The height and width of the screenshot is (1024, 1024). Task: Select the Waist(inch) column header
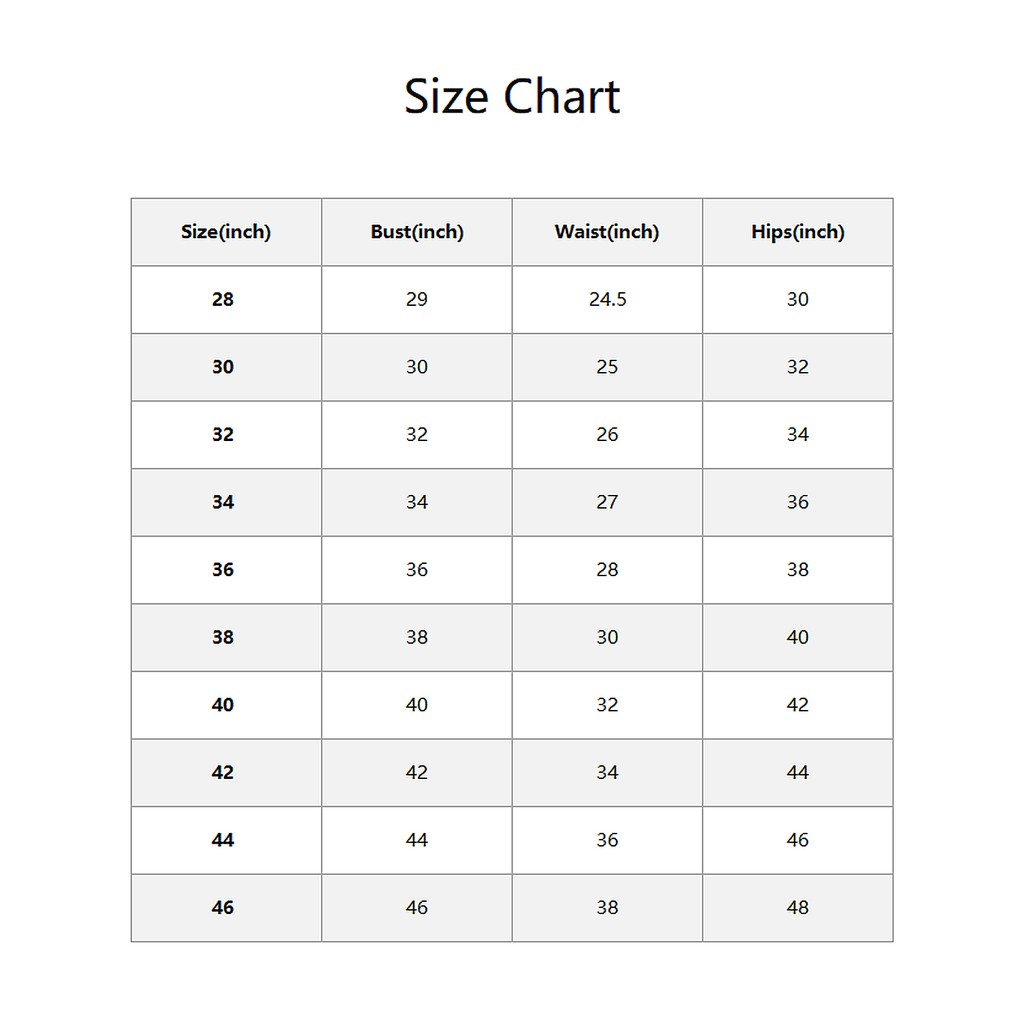607,232
